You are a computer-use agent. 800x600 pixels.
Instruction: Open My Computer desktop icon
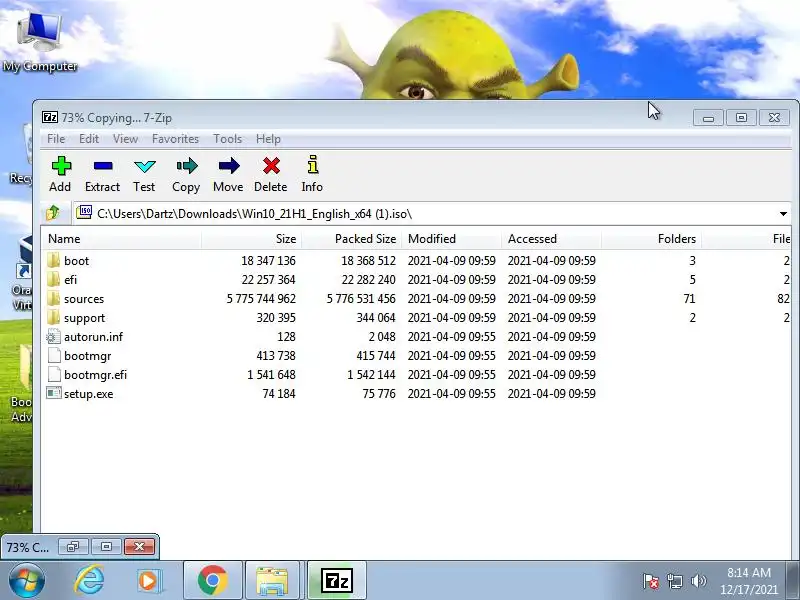(40, 42)
